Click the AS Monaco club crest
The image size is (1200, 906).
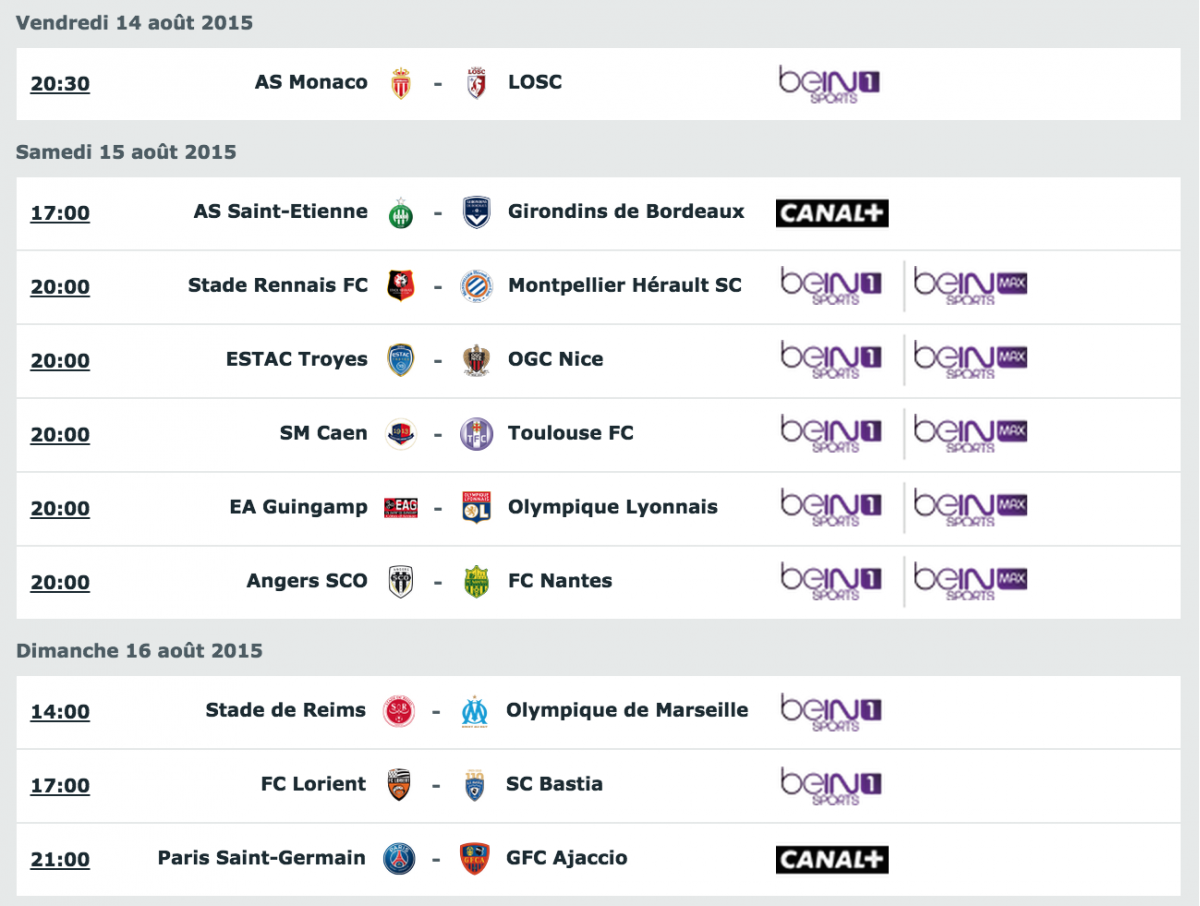point(401,83)
